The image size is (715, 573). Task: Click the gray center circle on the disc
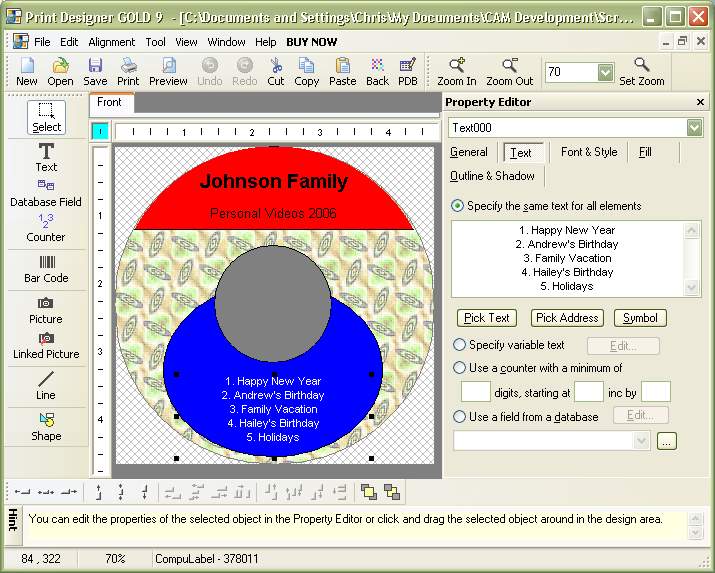coord(273,304)
